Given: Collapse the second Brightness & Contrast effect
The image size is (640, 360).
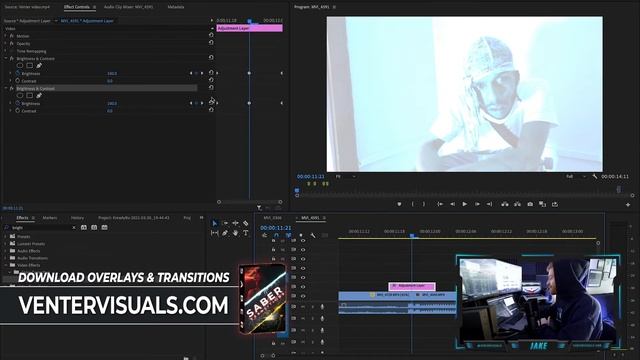Looking at the screenshot, I should pyautogui.click(x=6, y=88).
